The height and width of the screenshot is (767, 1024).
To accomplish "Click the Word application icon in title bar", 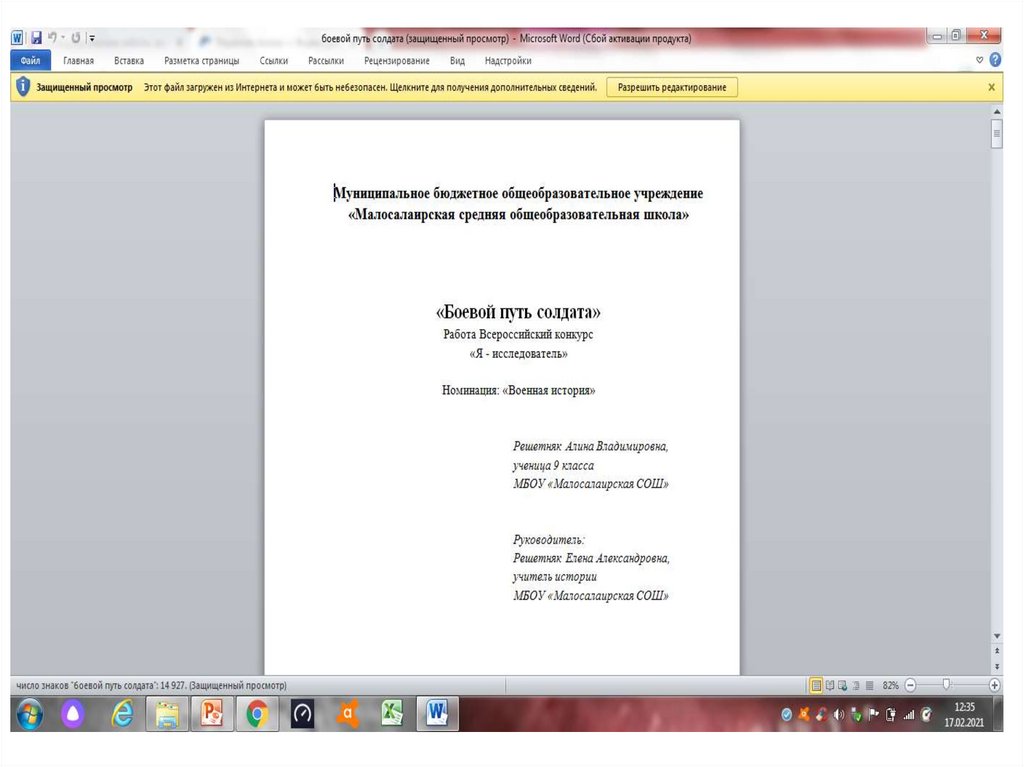I will point(17,38).
